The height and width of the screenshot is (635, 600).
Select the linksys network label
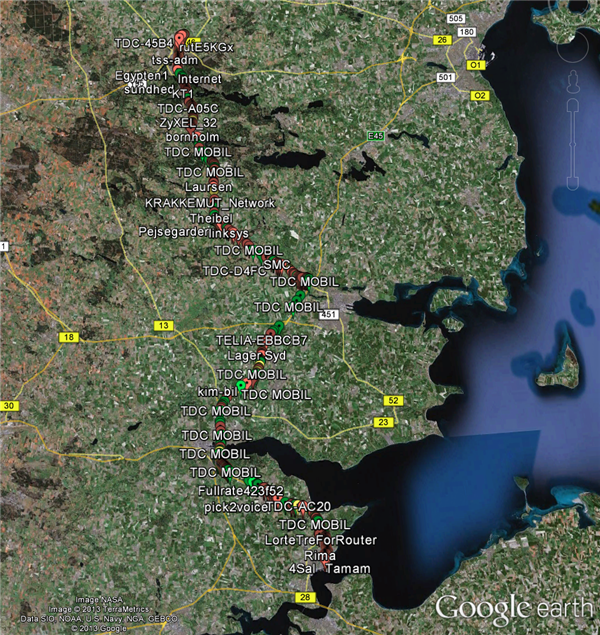click(229, 234)
